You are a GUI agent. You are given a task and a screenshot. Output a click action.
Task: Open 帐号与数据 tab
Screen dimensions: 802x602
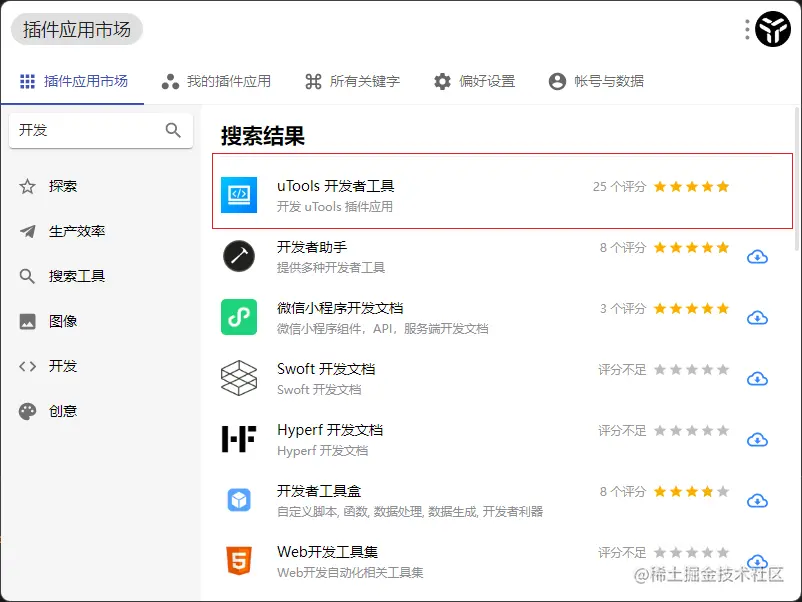click(596, 81)
